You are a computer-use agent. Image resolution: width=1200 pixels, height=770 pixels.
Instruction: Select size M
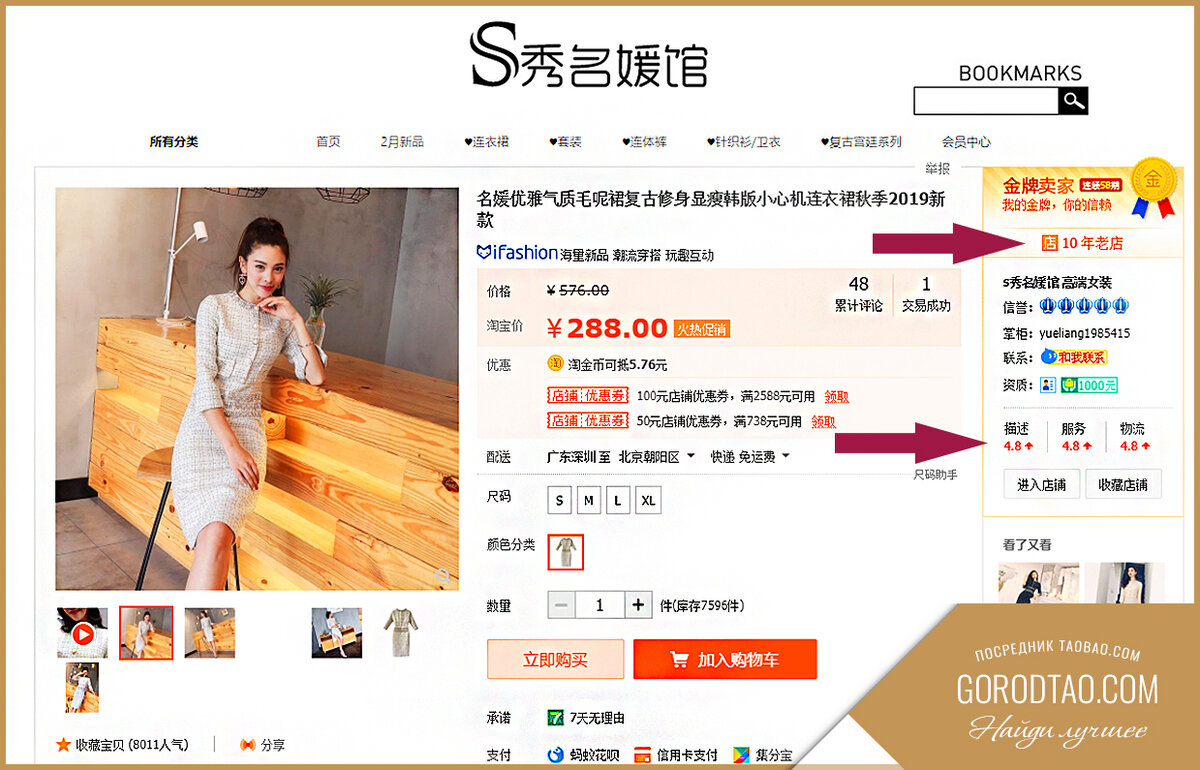tap(589, 500)
